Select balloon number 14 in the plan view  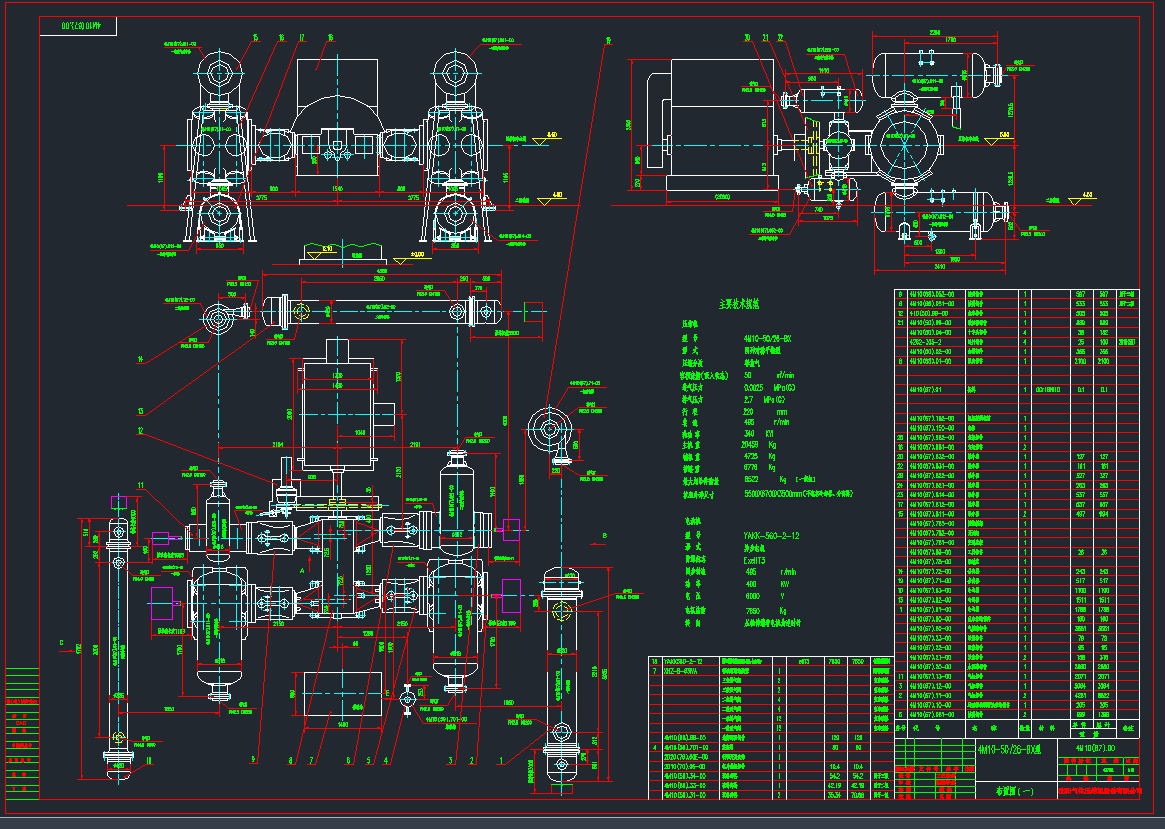[x=141, y=359]
